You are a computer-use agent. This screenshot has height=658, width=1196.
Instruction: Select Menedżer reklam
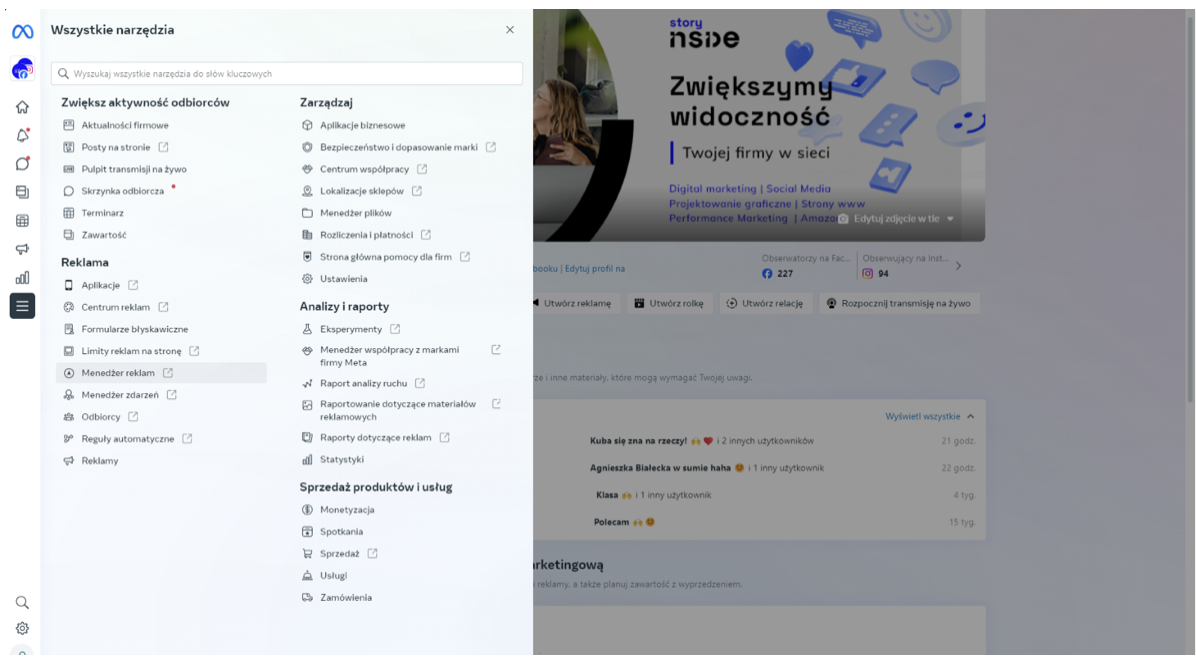161,373
